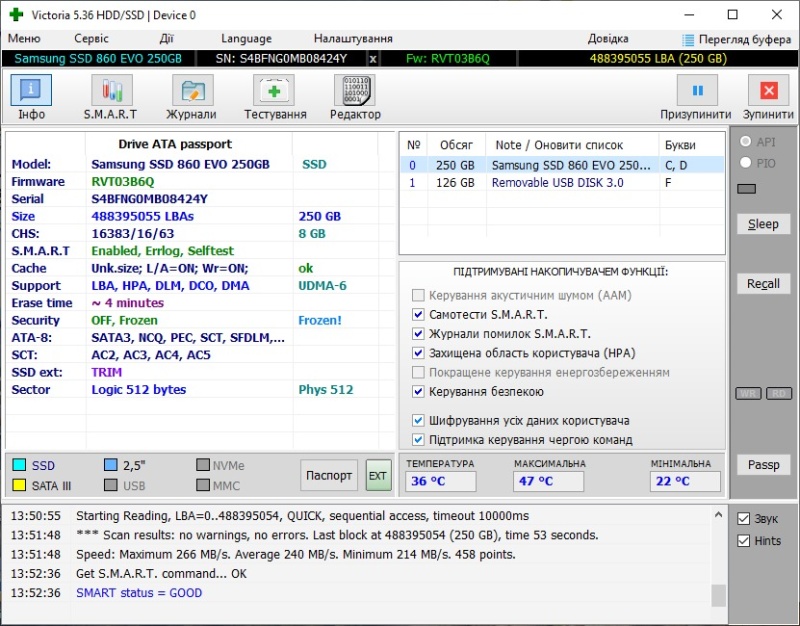The image size is (800, 626).
Task: Click the gray MMC indicator square
Action: click(203, 485)
